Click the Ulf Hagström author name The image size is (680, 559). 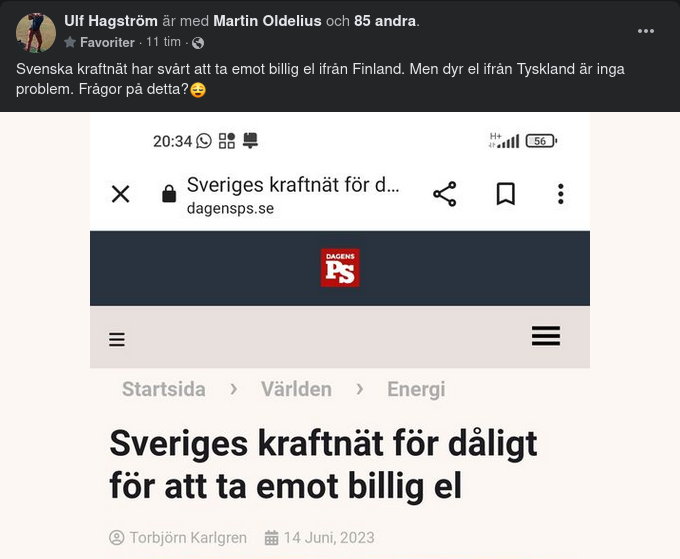click(x=111, y=21)
